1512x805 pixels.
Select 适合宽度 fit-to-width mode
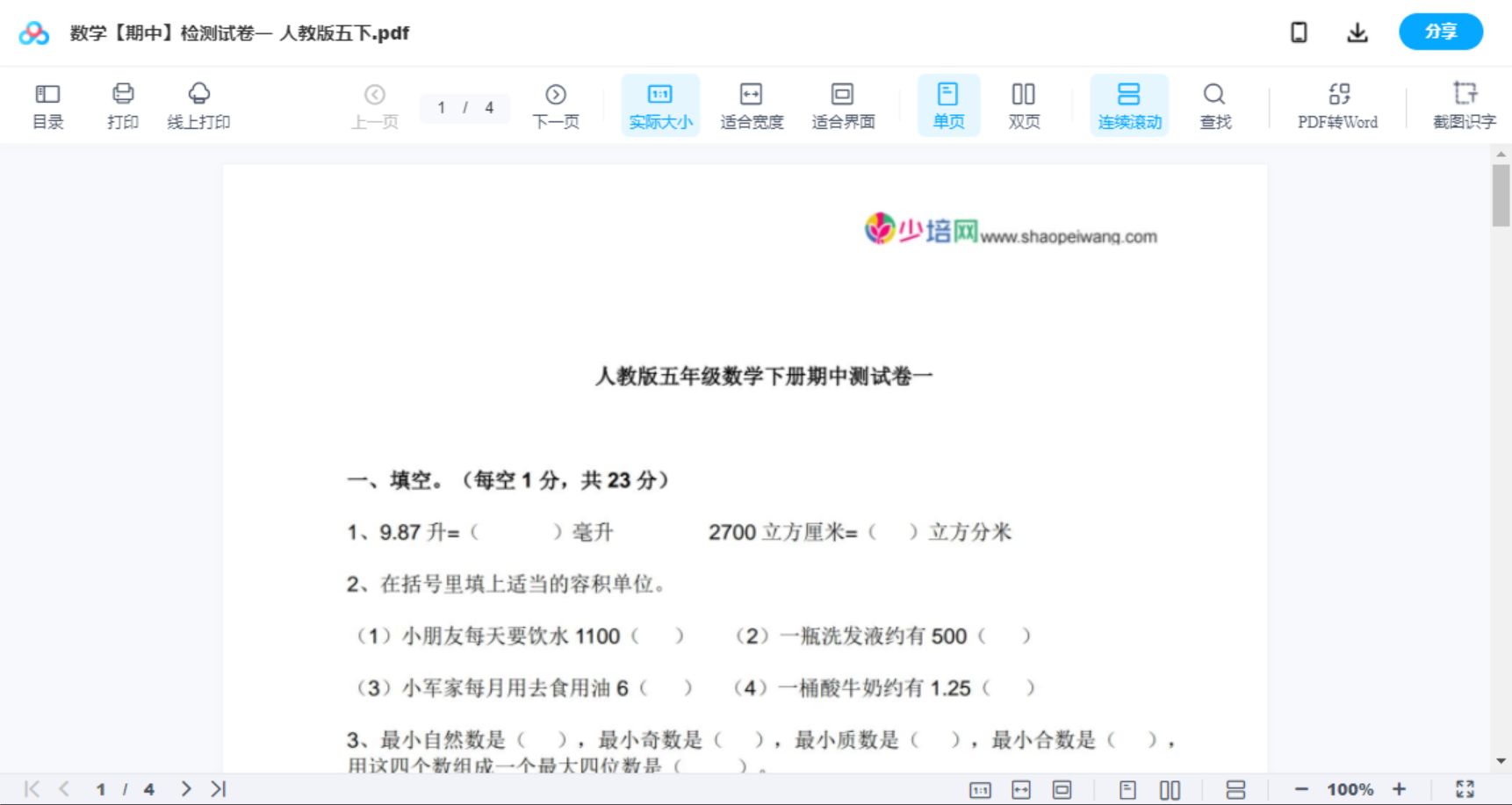click(x=752, y=104)
